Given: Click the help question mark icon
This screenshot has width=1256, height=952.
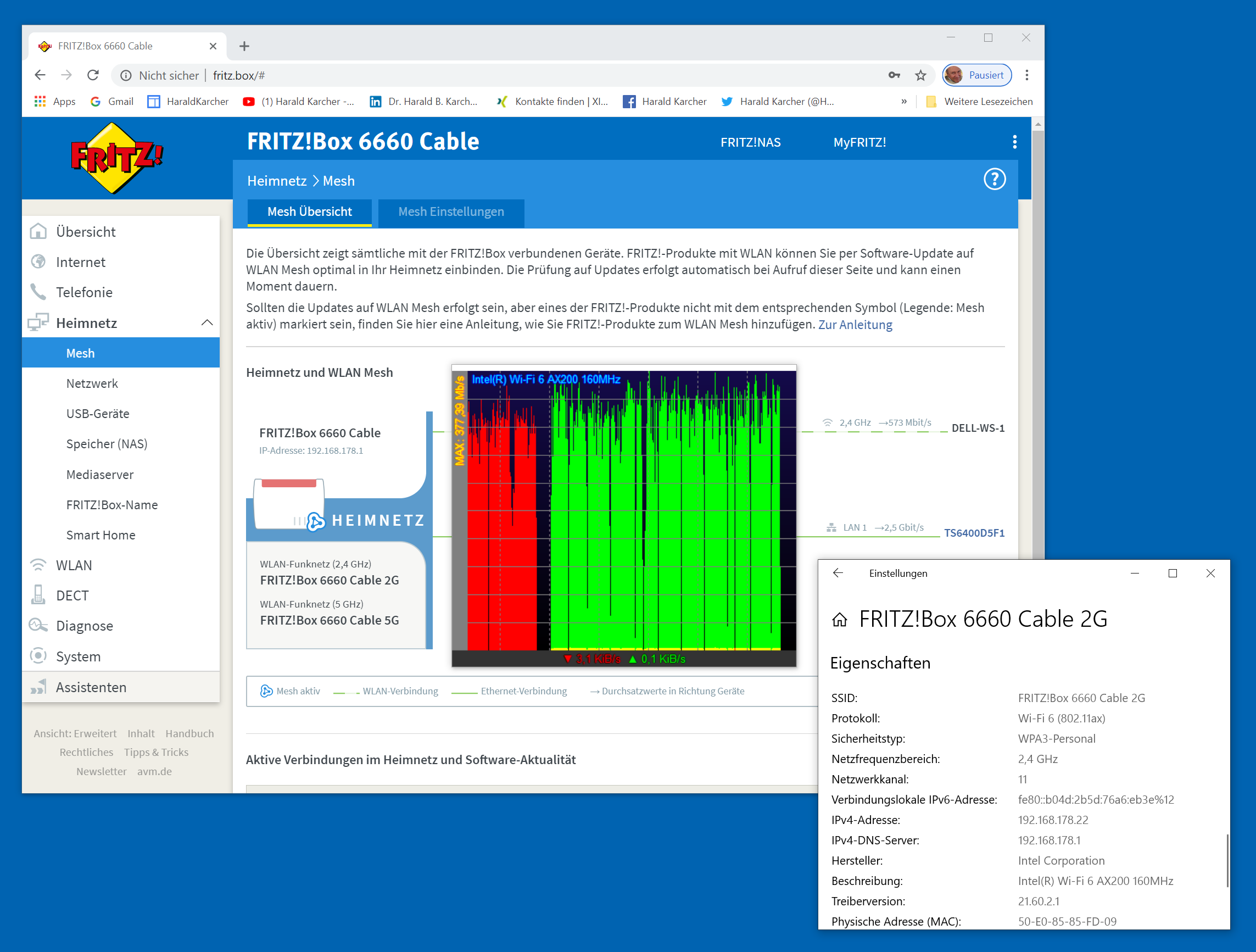Looking at the screenshot, I should (x=993, y=180).
